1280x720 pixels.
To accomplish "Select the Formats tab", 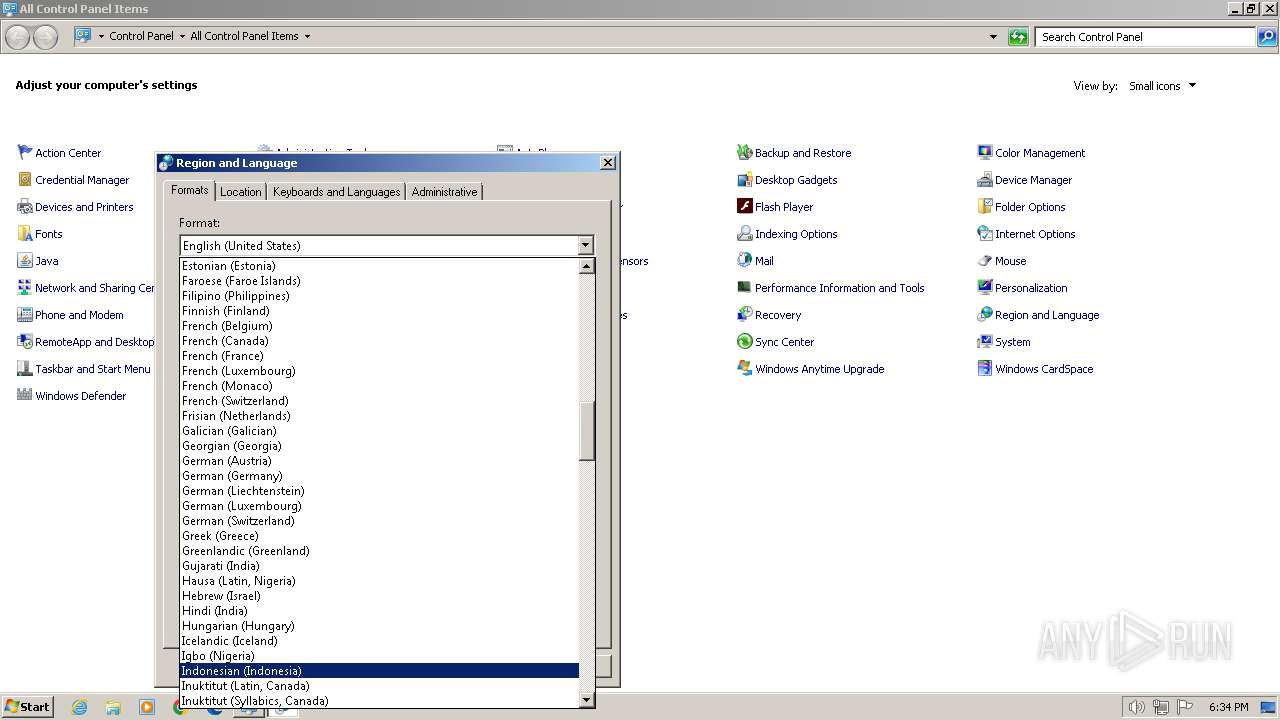I will tap(189, 190).
